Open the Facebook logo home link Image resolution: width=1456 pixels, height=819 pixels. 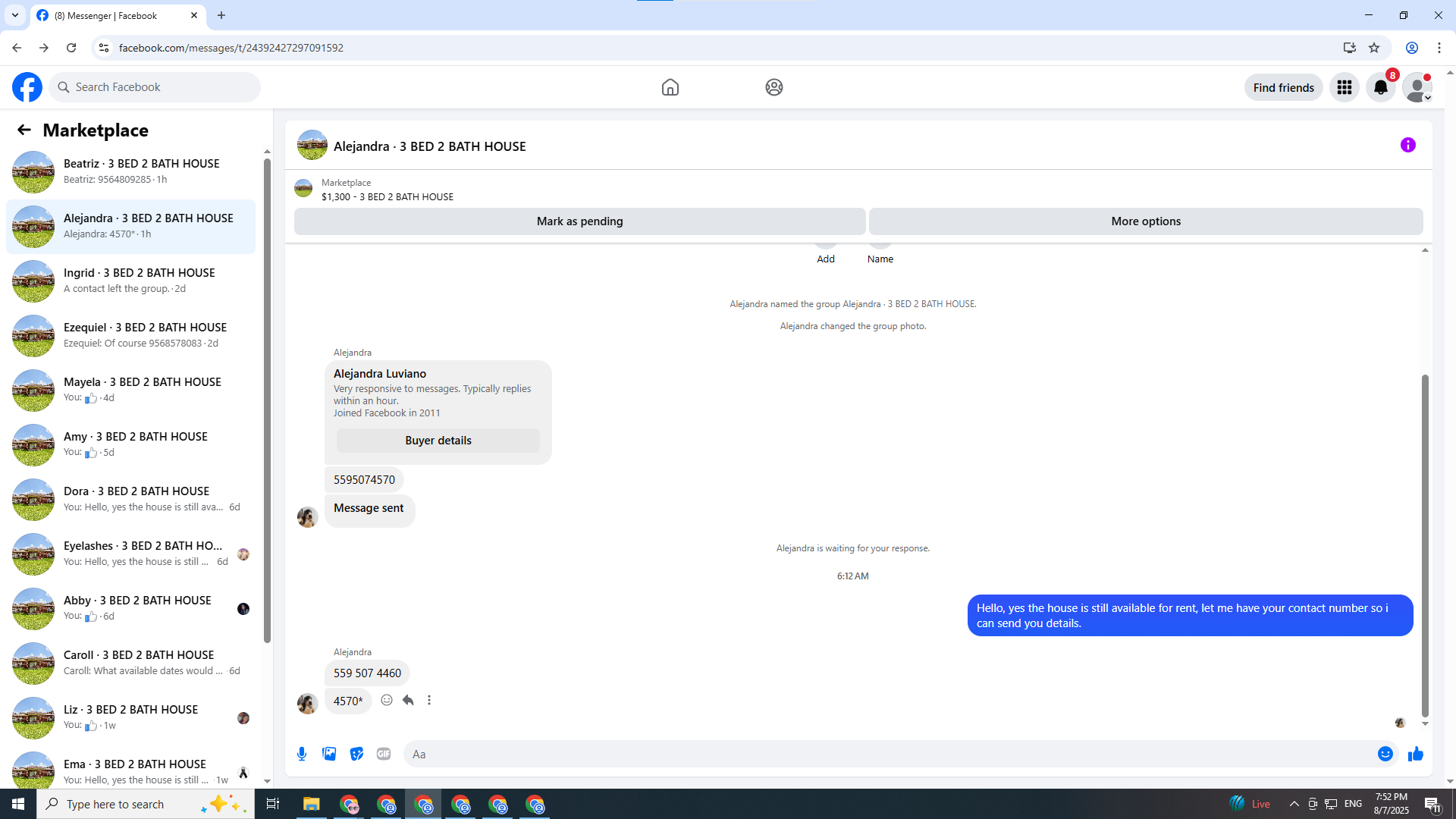click(x=27, y=87)
